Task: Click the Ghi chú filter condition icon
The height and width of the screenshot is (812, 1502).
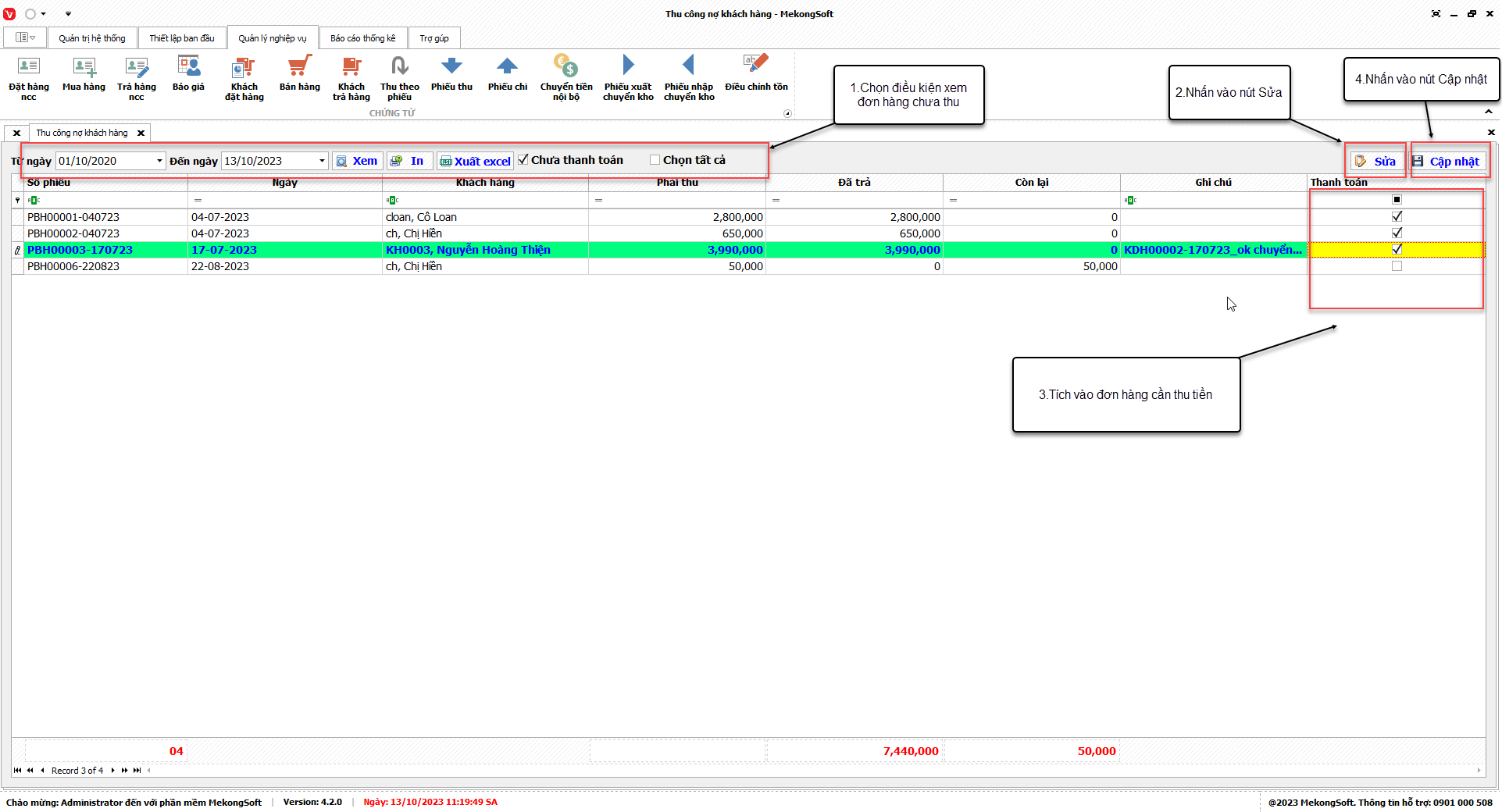Action: (x=1130, y=201)
